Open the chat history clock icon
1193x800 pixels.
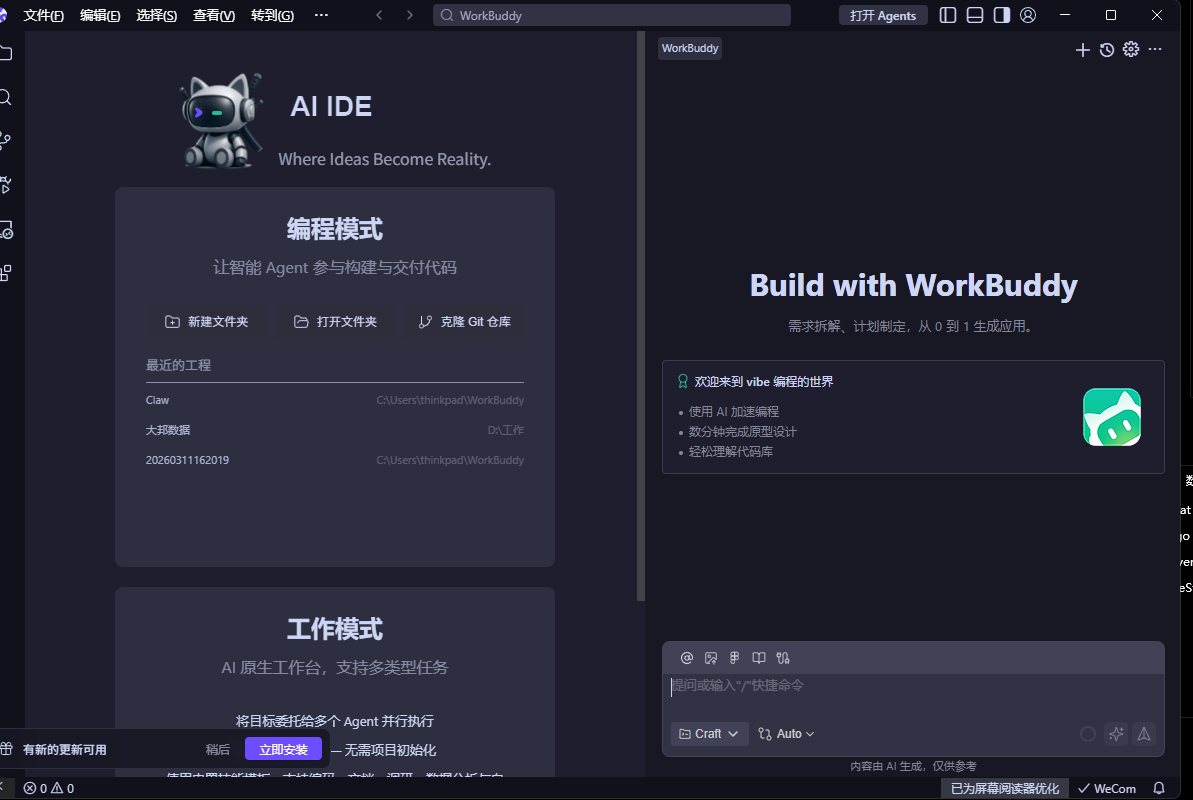(1107, 49)
